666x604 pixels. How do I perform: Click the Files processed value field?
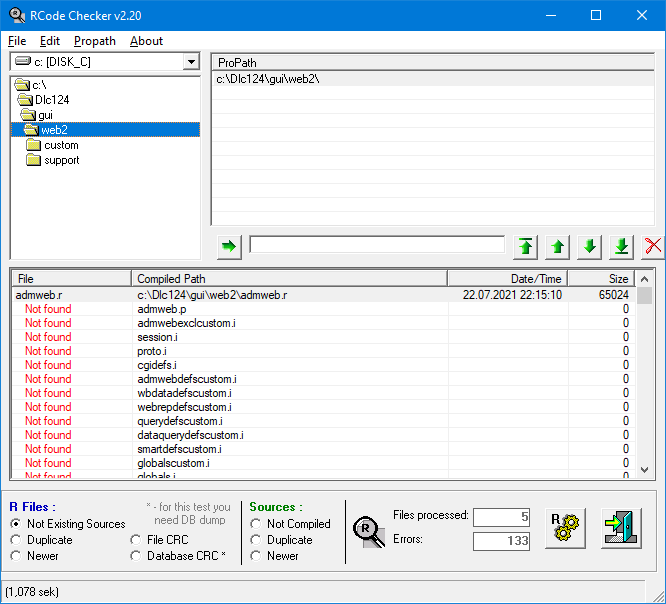(501, 517)
